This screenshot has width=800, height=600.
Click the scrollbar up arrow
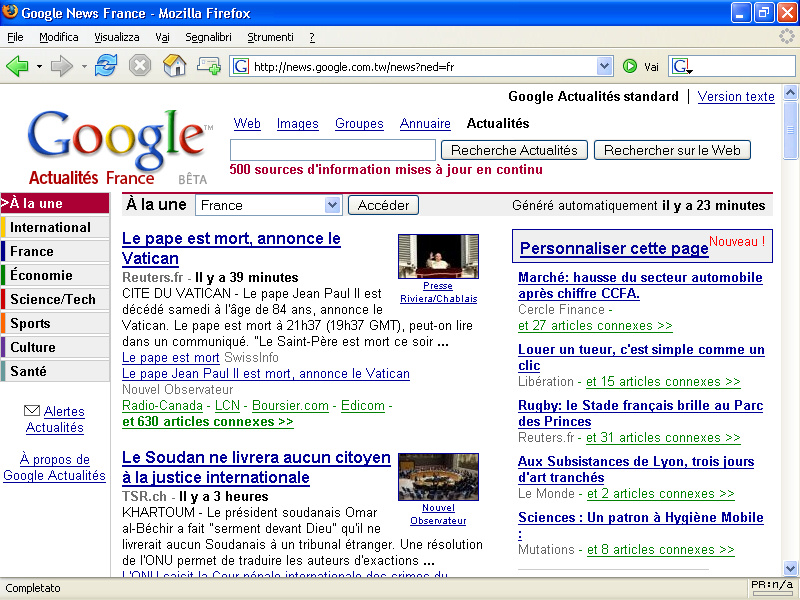pyautogui.click(x=790, y=92)
